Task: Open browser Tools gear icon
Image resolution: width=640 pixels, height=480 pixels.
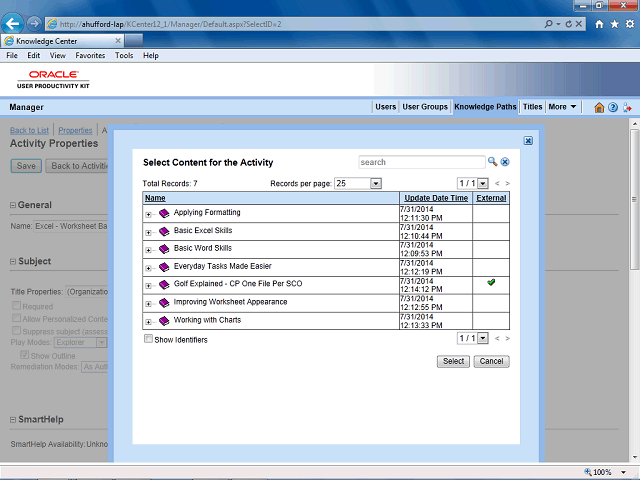Action: click(630, 24)
